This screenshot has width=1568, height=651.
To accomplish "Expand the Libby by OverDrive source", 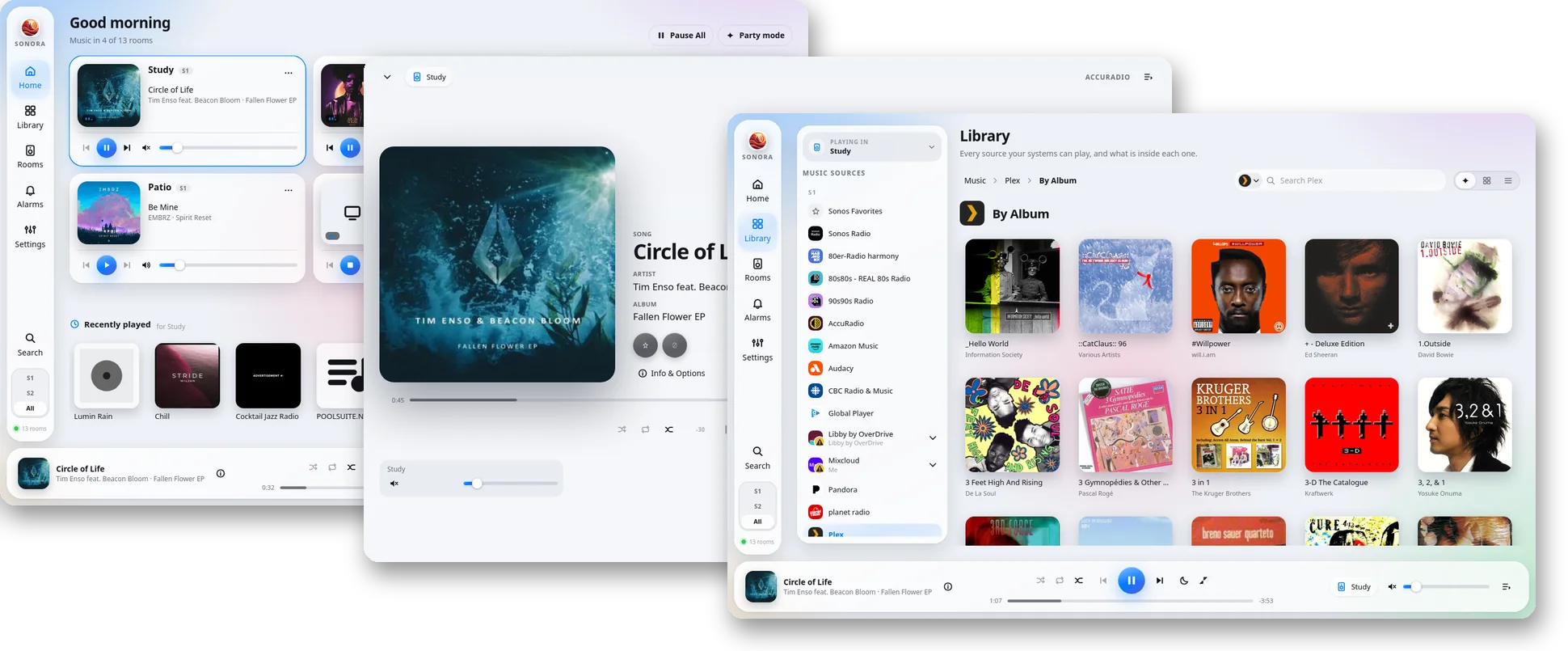I will point(933,438).
